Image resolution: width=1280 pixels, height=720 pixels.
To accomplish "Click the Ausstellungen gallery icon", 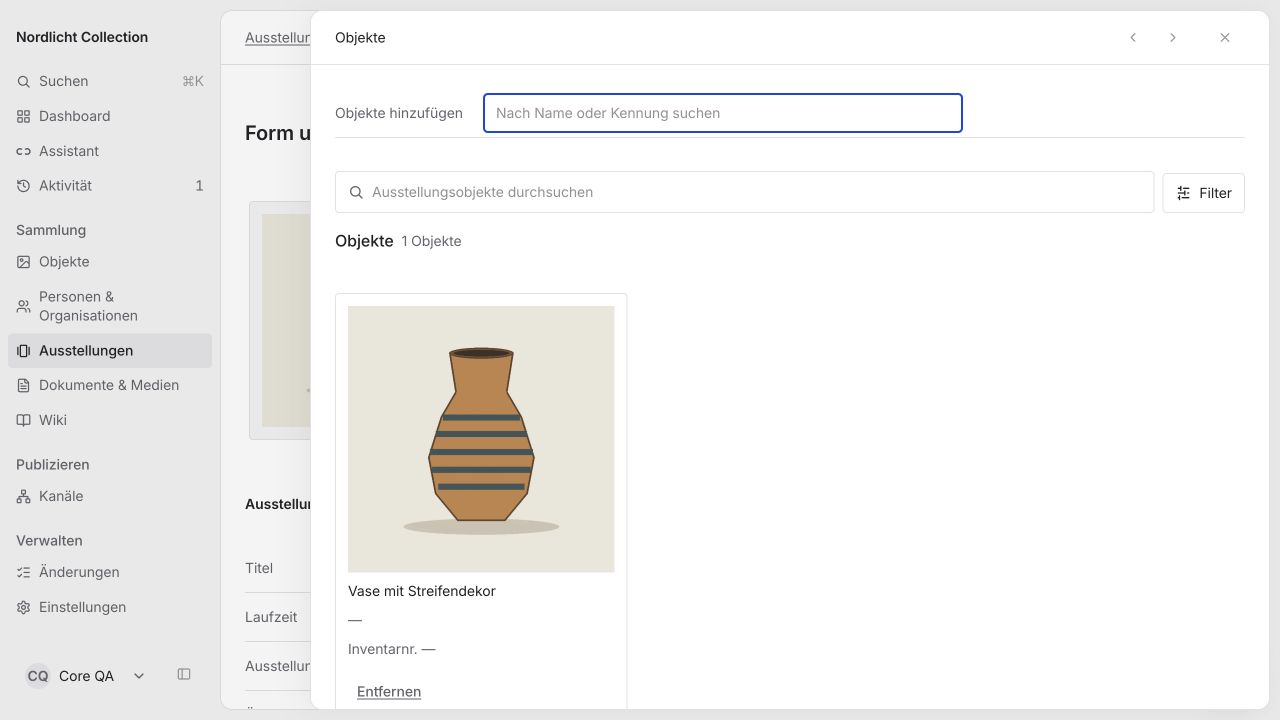I will (24, 351).
